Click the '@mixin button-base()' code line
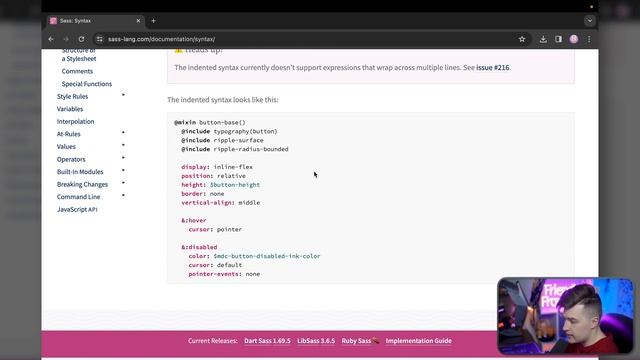Viewport: 640px width, 360px height. click(x=210, y=122)
